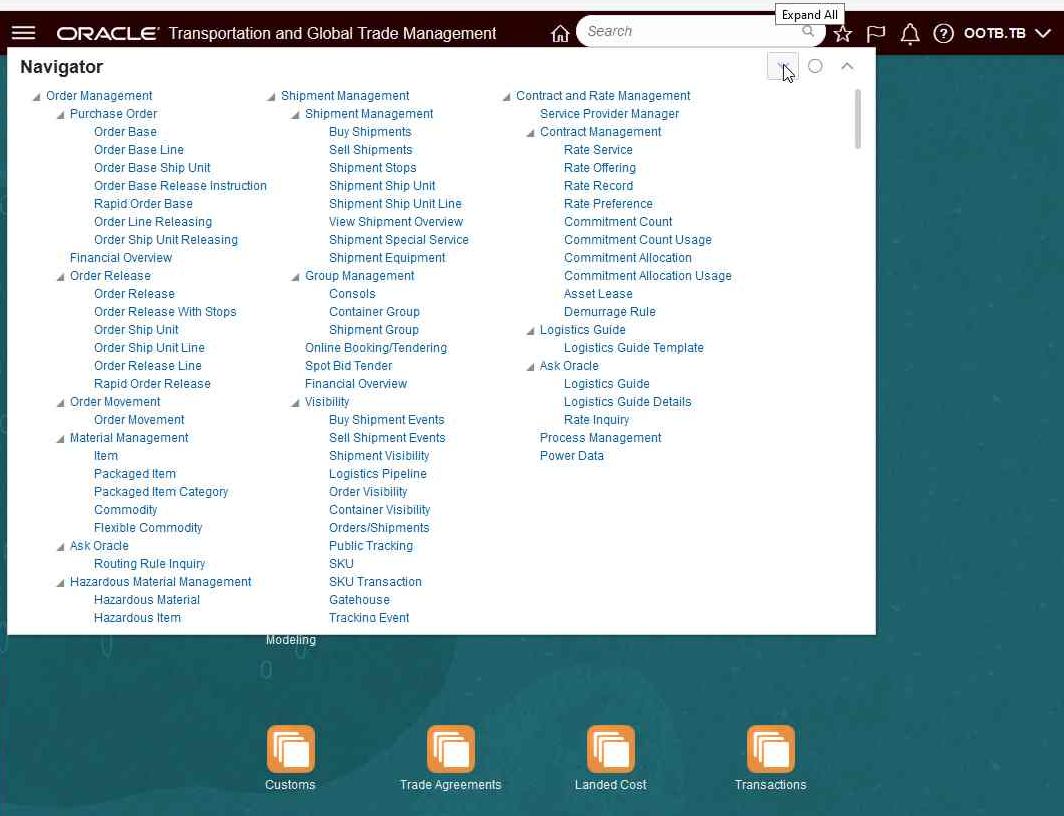
Task: Open the Help question mark icon
Action: pyautogui.click(x=943, y=33)
